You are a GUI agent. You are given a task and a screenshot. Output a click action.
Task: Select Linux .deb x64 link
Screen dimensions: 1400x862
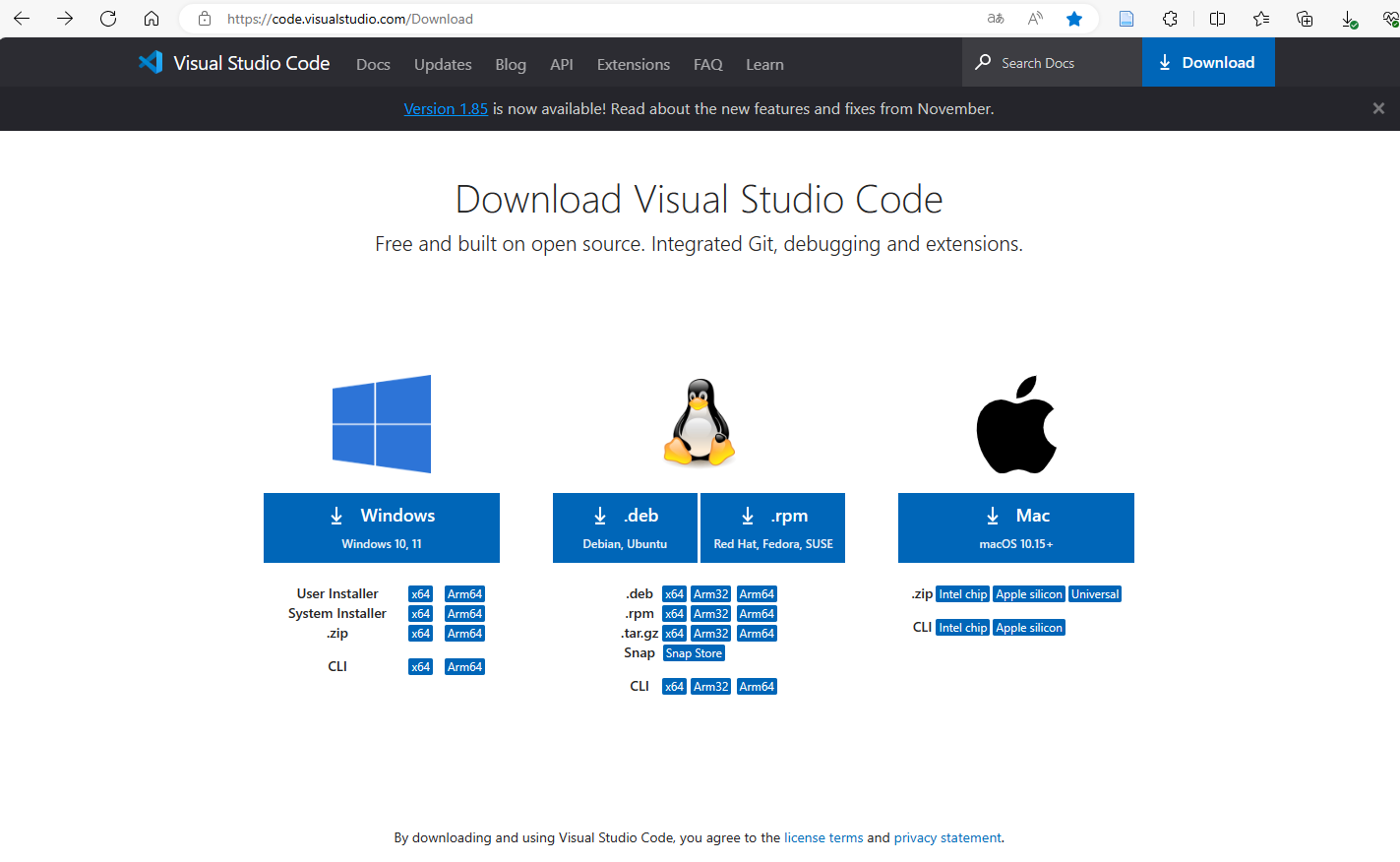(674, 594)
